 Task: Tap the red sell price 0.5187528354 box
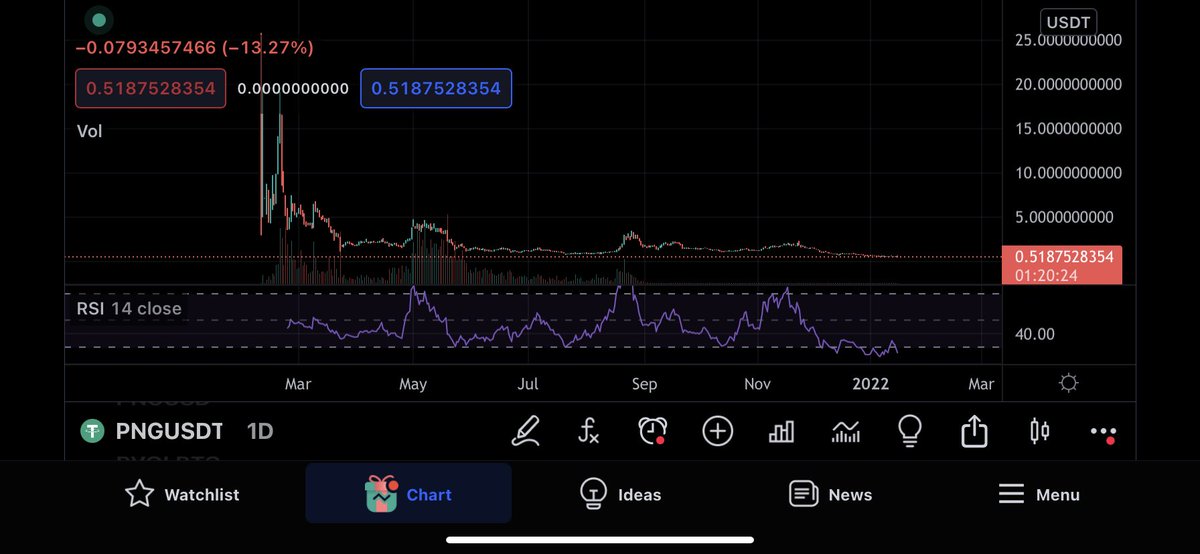[151, 88]
